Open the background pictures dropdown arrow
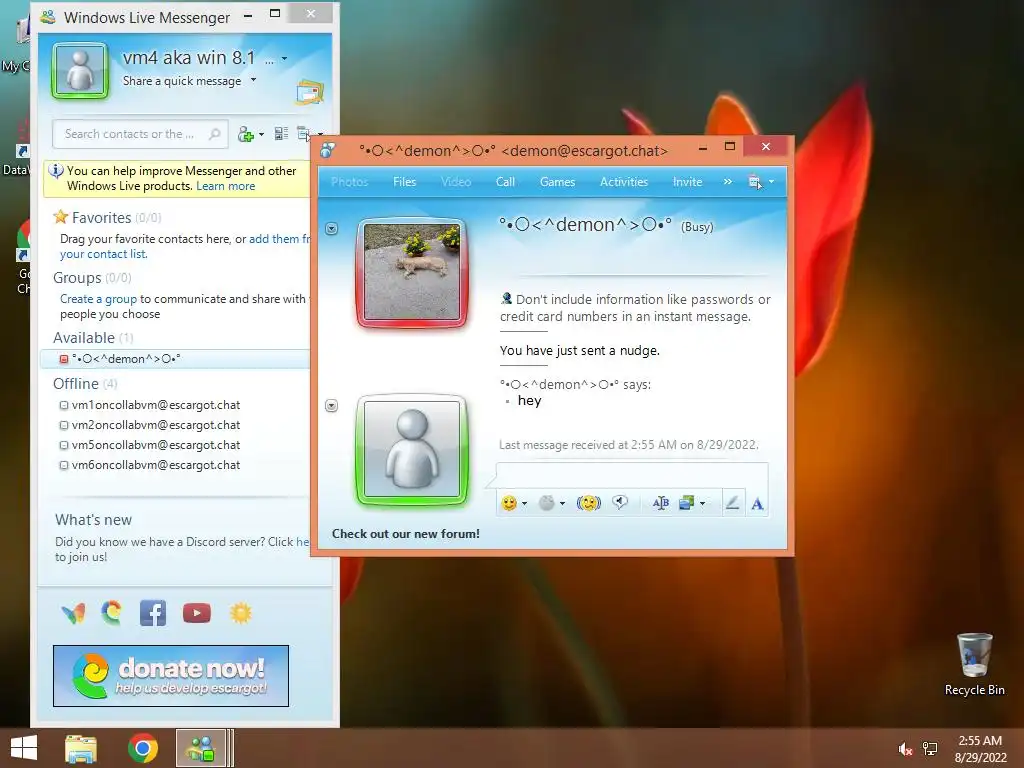Viewport: 1024px width, 768px height. [703, 504]
